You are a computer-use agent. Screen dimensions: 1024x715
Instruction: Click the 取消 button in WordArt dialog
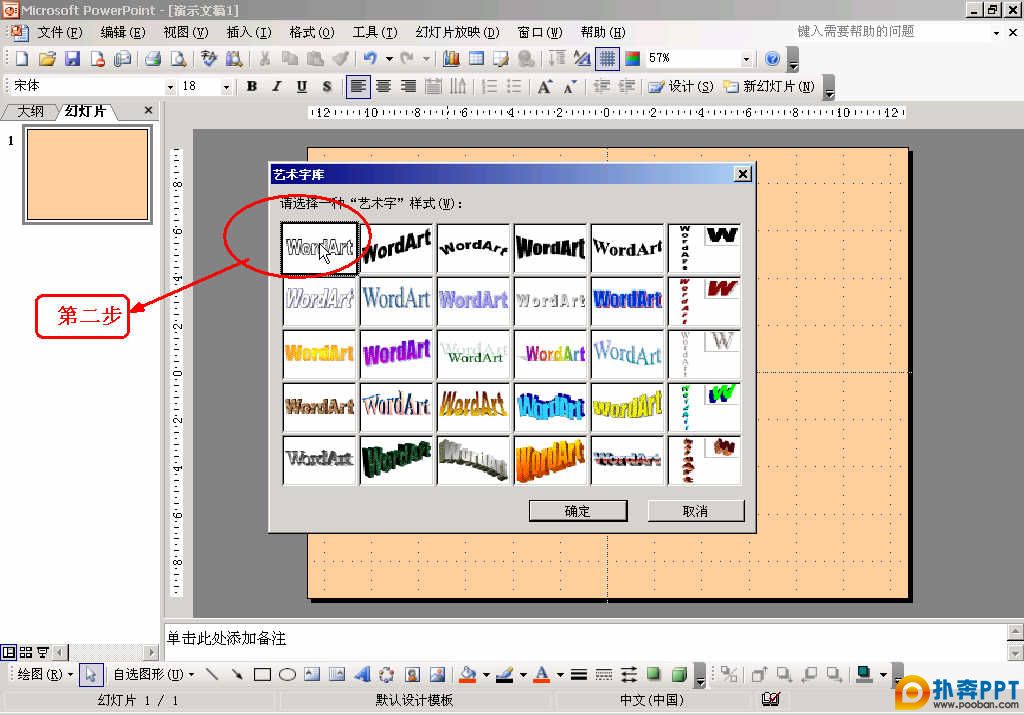pyautogui.click(x=696, y=511)
